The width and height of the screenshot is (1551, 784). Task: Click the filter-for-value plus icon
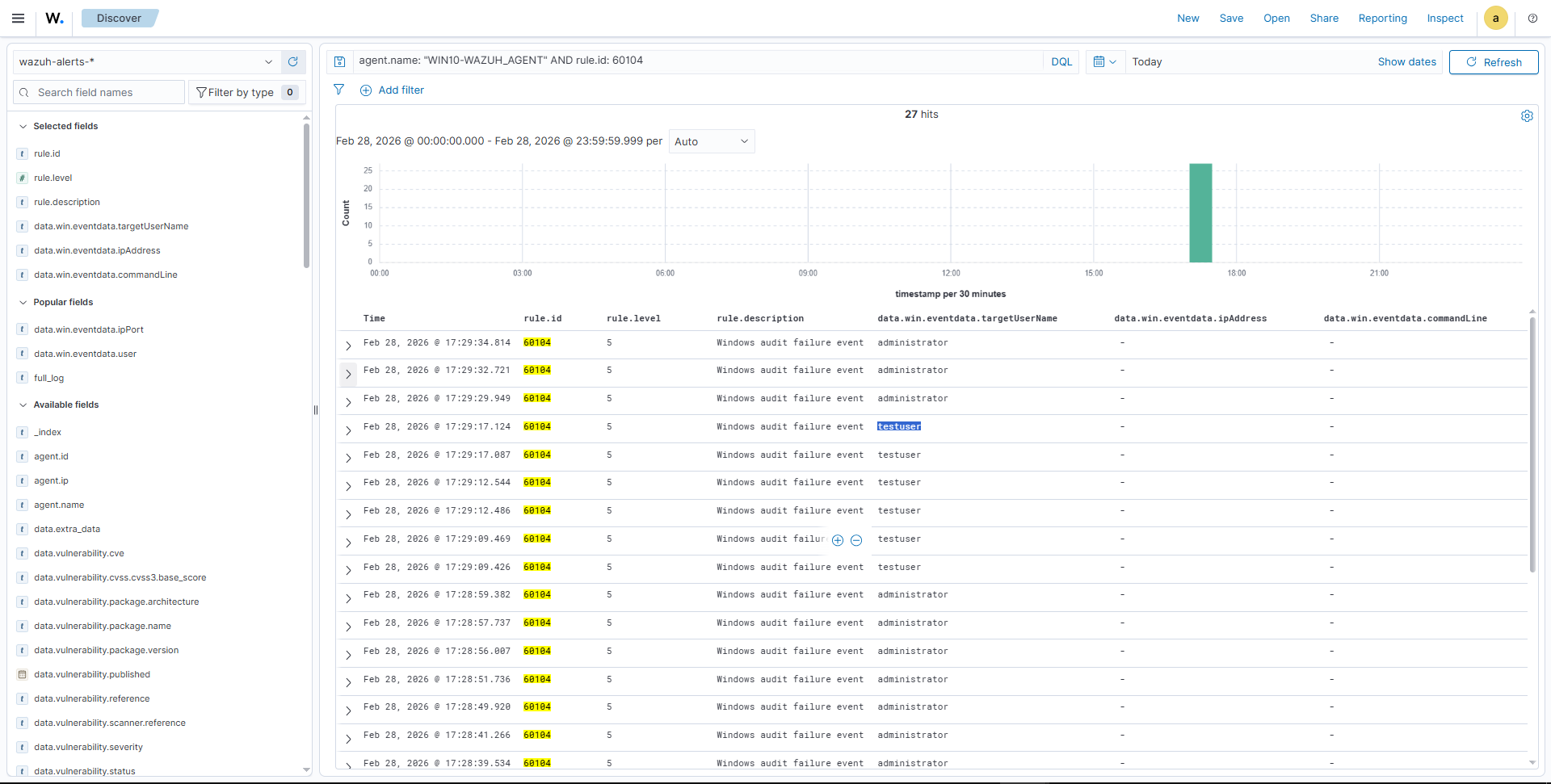pos(838,540)
